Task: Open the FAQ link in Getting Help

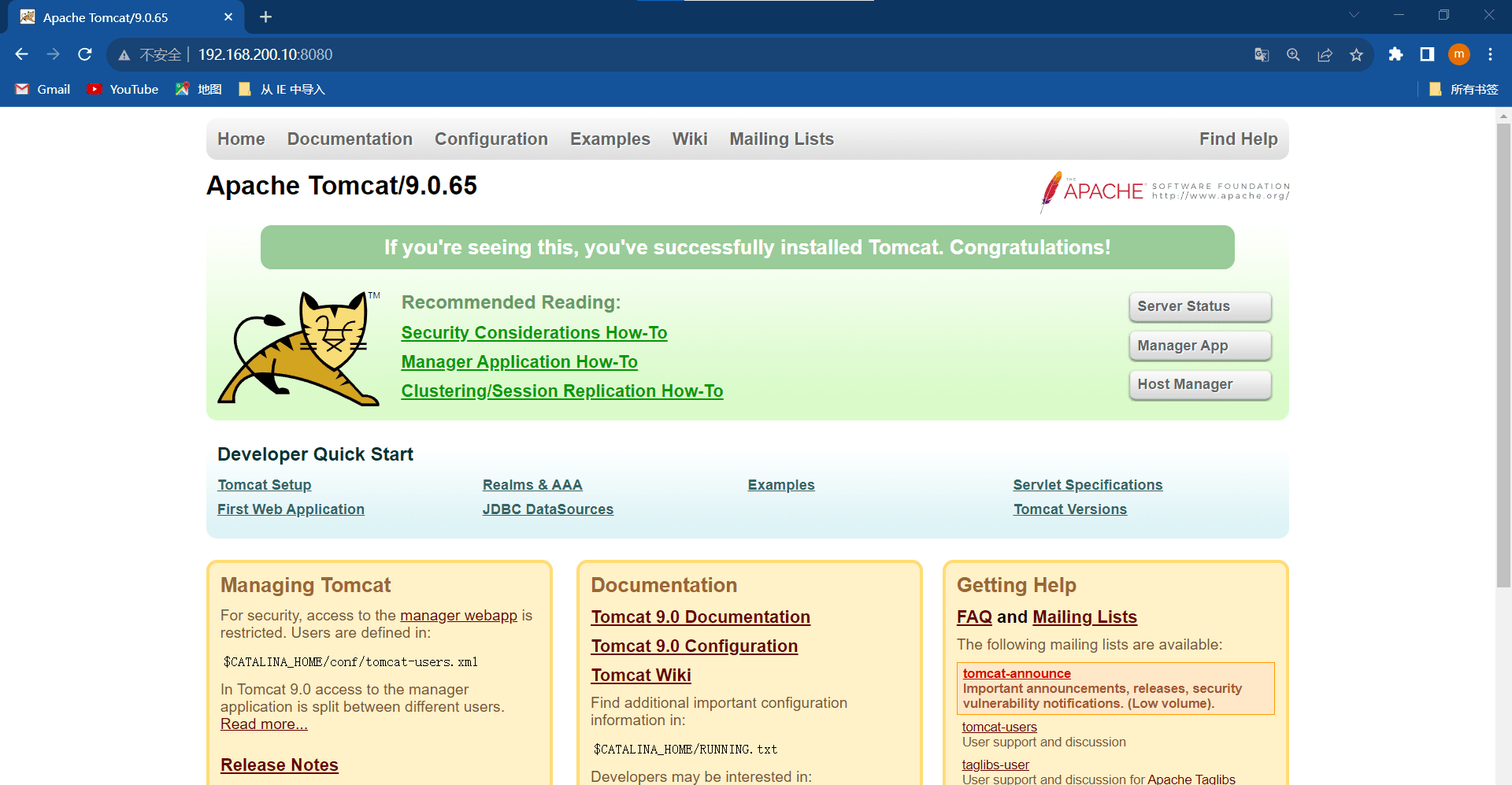Action: [x=974, y=617]
